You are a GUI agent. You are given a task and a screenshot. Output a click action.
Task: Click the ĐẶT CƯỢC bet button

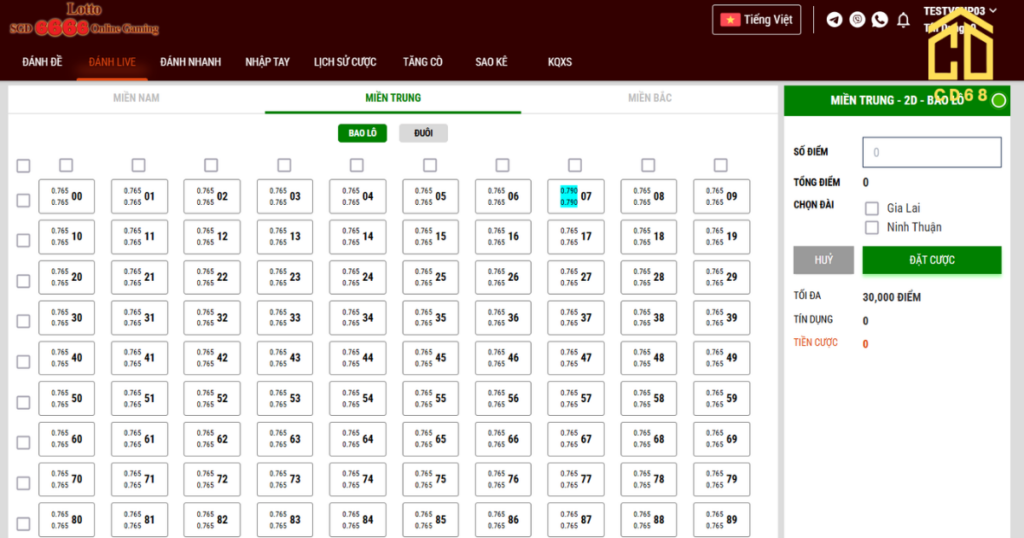coord(932,260)
